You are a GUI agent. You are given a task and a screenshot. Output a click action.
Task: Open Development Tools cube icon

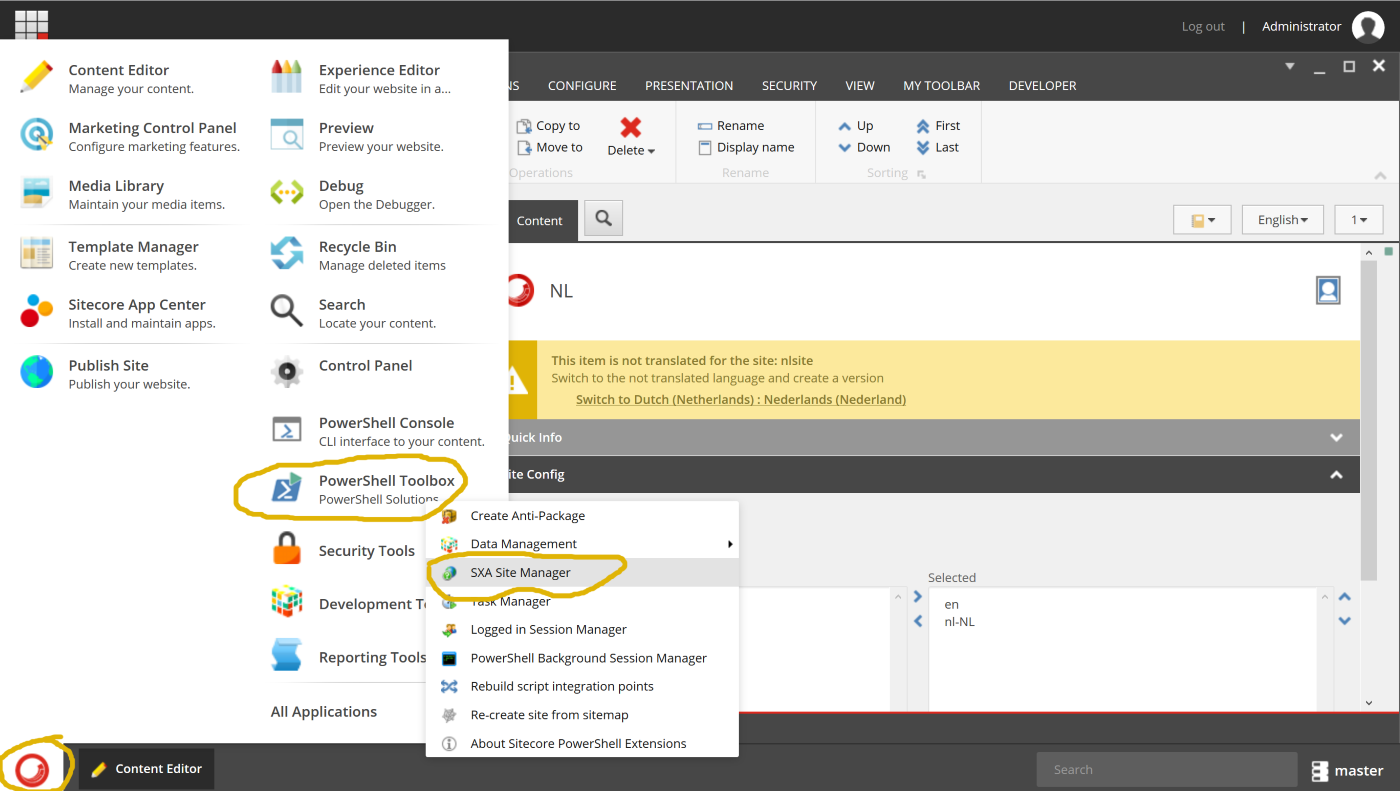click(287, 602)
